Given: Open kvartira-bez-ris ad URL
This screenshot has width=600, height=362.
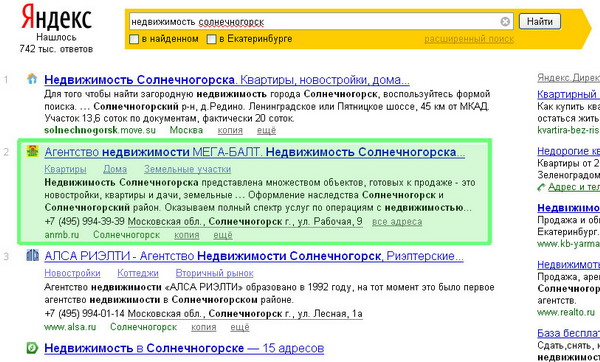Looking at the screenshot, I should pos(569,130).
